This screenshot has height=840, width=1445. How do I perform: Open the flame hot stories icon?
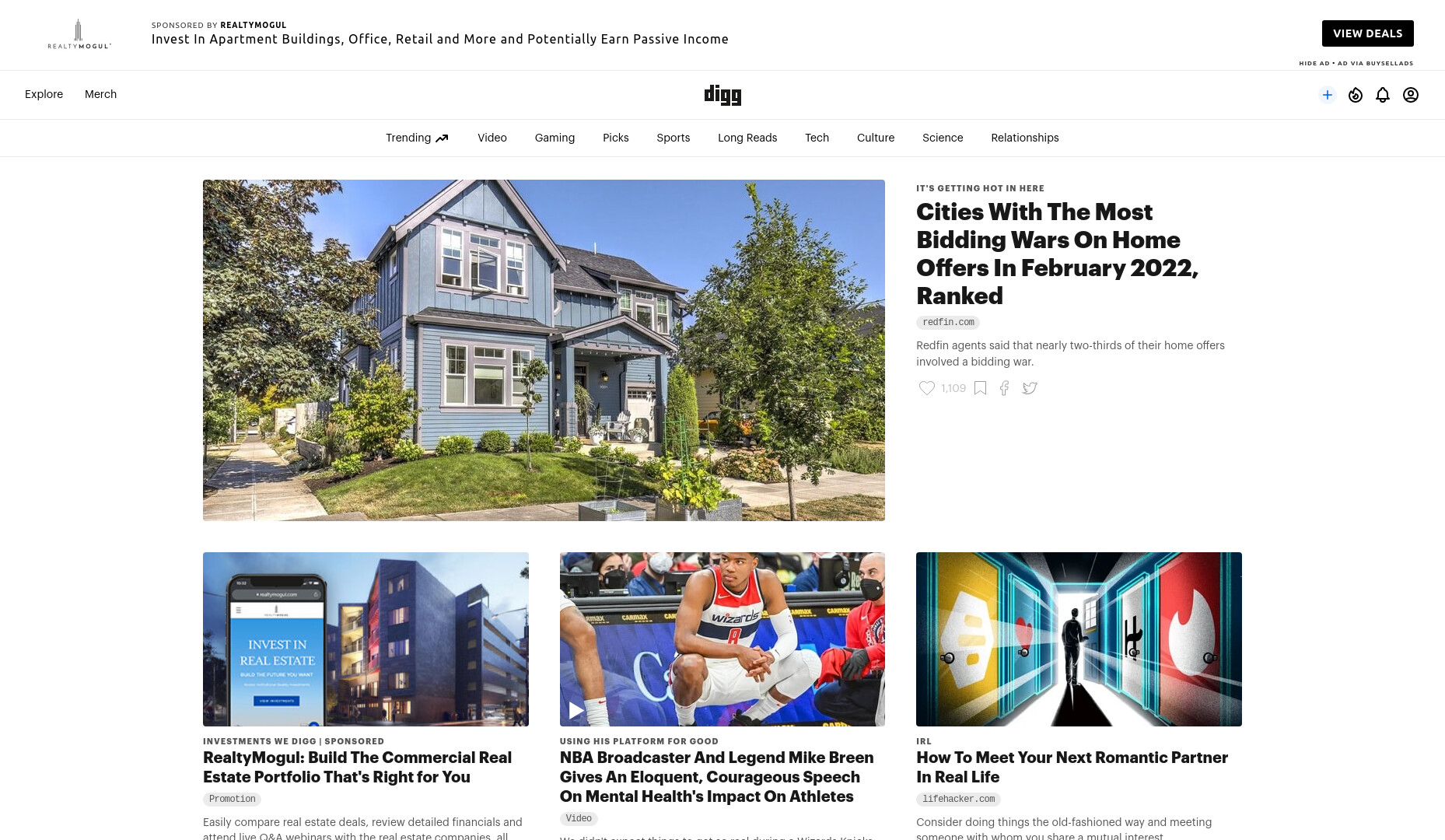[x=1356, y=95]
